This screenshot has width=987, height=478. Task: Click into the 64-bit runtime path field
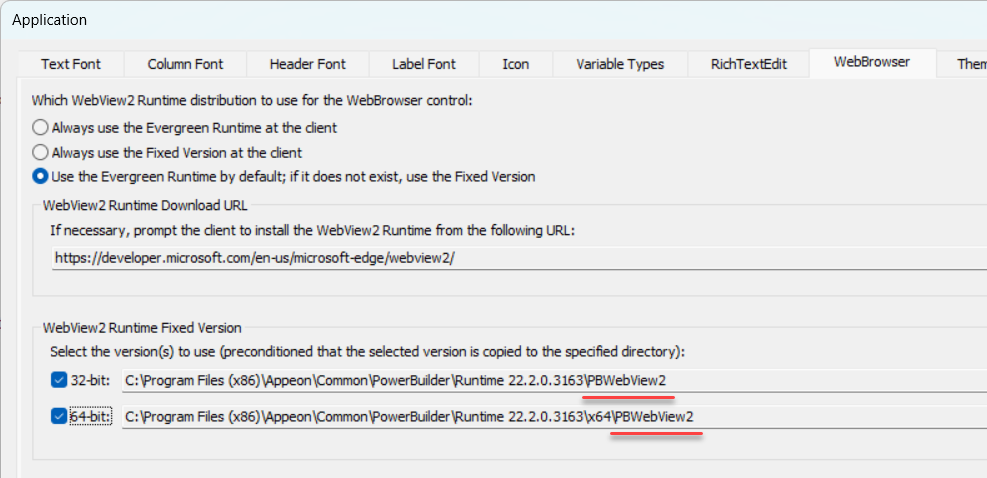[x=550, y=415]
